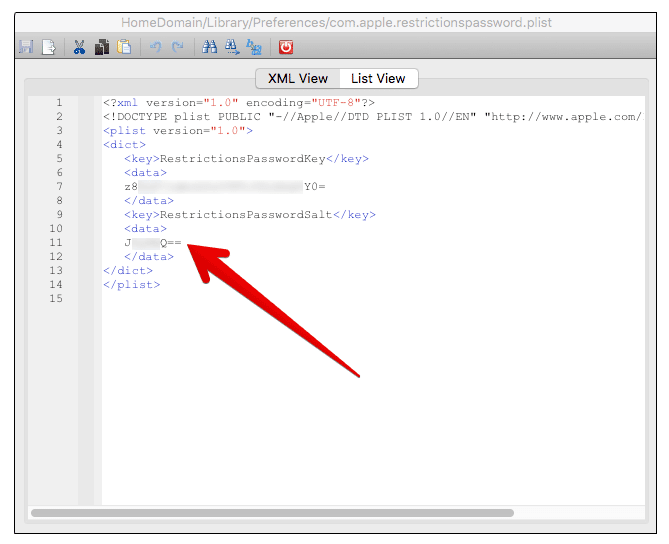Click the Redo arrow icon
669x544 pixels.
(178, 47)
